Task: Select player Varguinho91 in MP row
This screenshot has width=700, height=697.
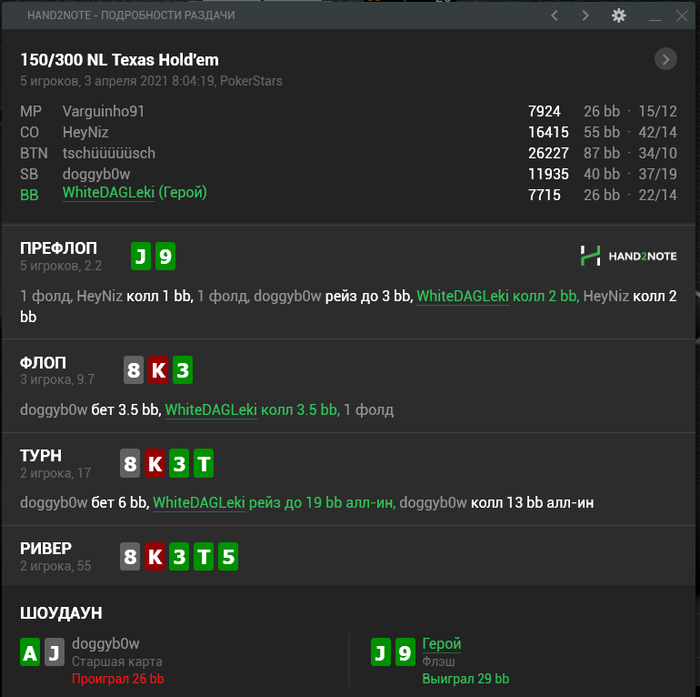Action: pyautogui.click(x=104, y=111)
